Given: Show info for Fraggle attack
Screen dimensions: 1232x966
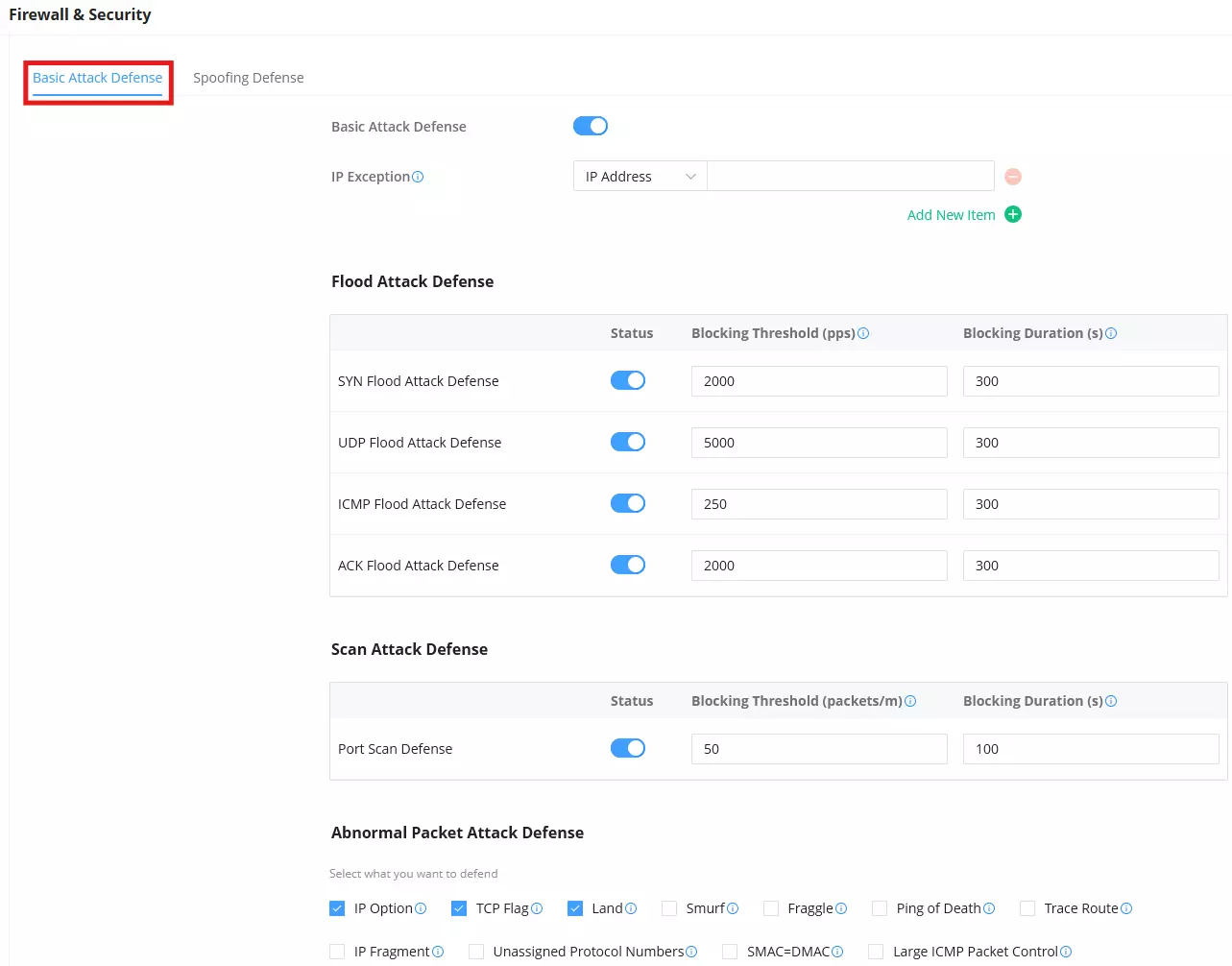Looking at the screenshot, I should click(841, 908).
